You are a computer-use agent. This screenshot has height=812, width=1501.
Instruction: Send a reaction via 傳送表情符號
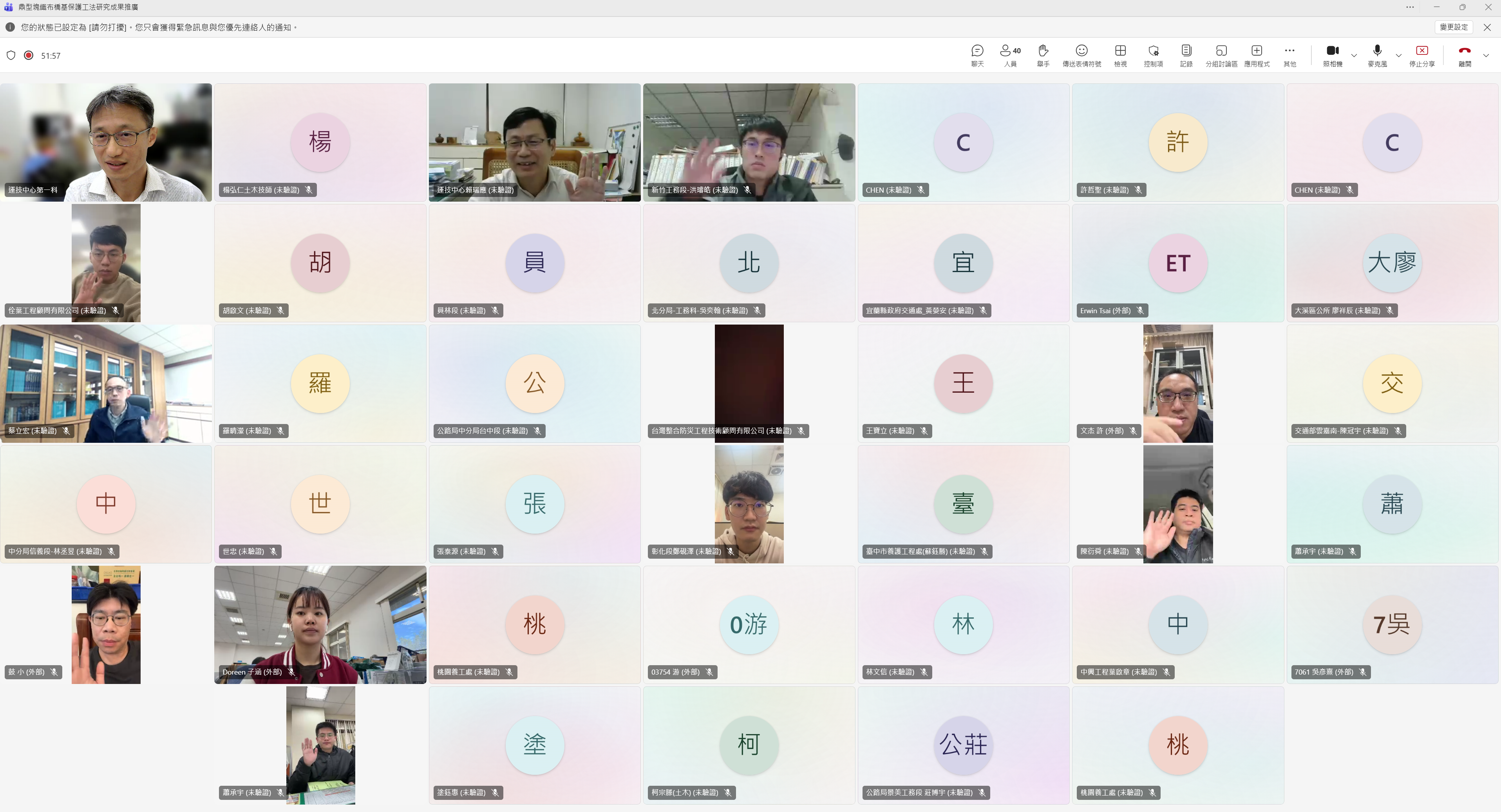click(x=1081, y=55)
